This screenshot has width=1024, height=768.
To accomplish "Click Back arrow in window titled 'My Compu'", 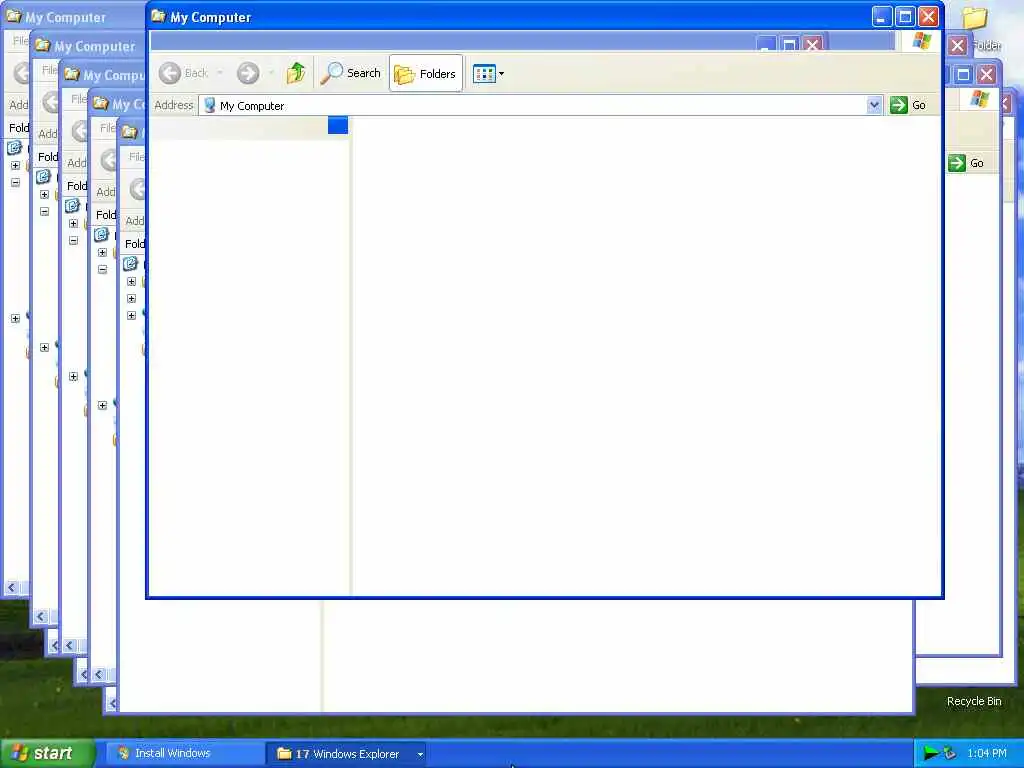I will [x=80, y=131].
